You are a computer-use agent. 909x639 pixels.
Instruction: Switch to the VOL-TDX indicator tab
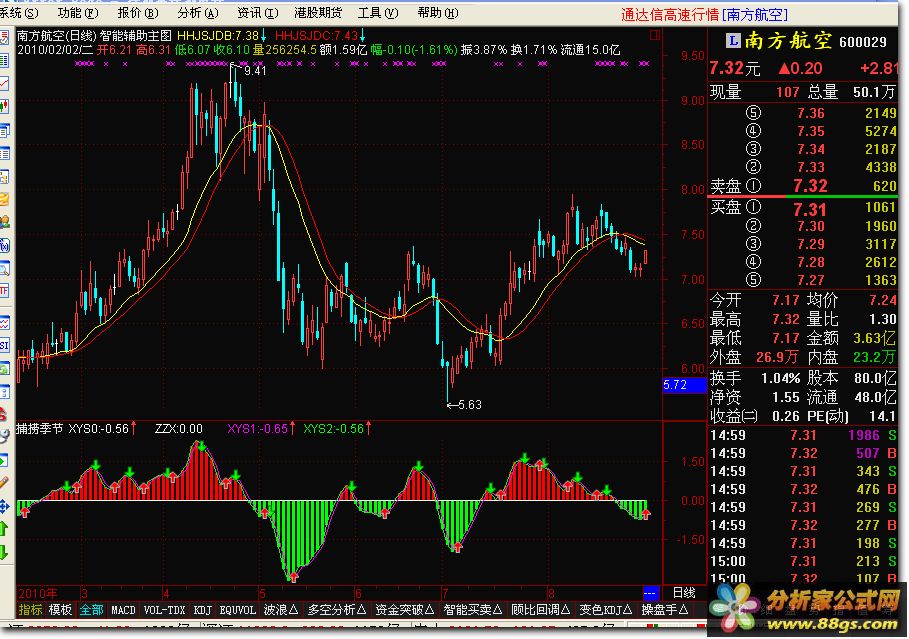pos(164,609)
